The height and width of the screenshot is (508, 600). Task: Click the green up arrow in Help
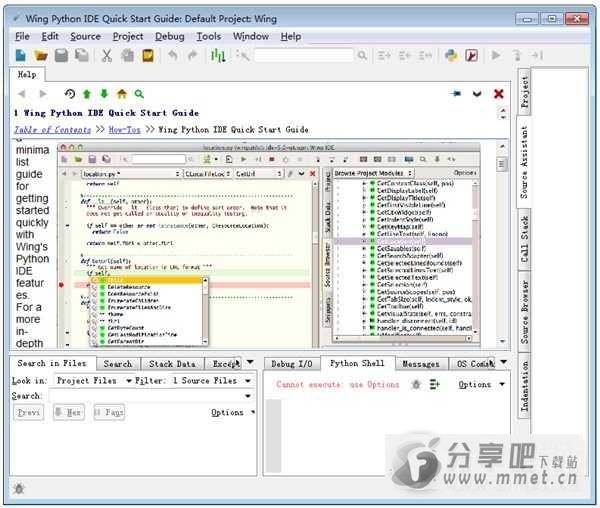(87, 94)
